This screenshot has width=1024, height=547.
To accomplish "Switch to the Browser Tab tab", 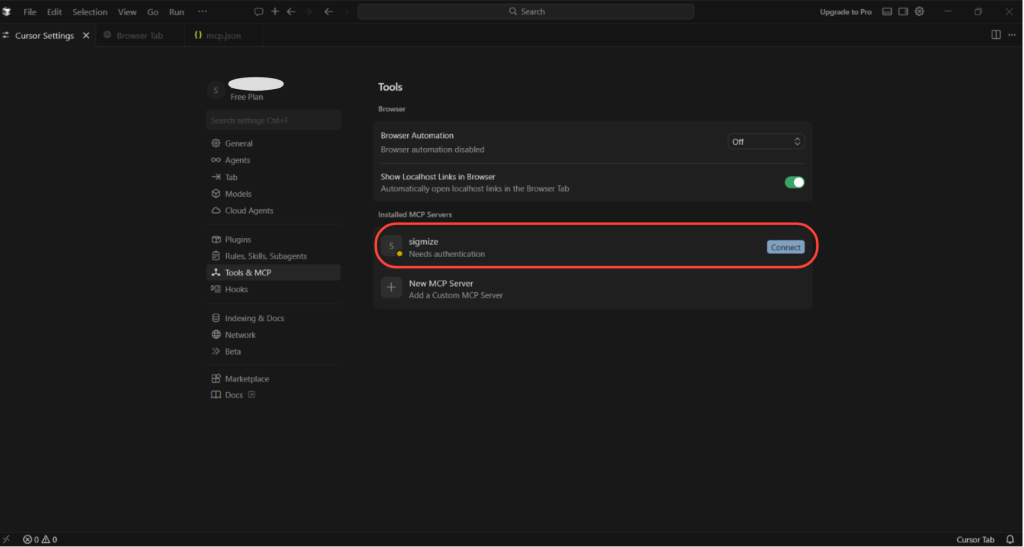I will 140,35.
